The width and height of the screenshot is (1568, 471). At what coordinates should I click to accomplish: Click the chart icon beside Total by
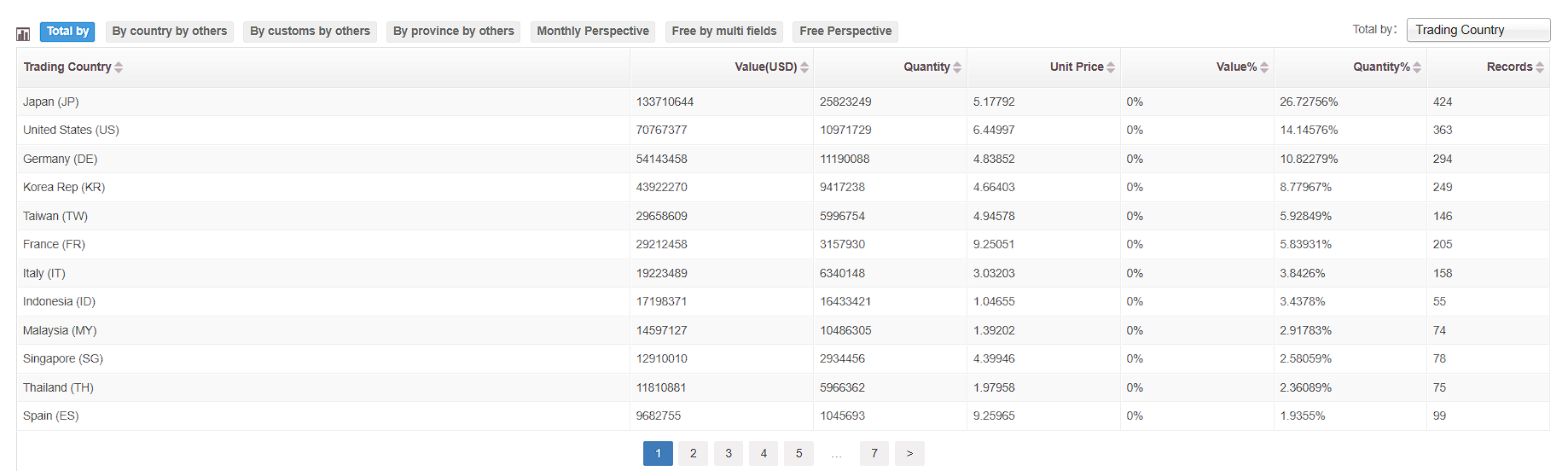23,34
